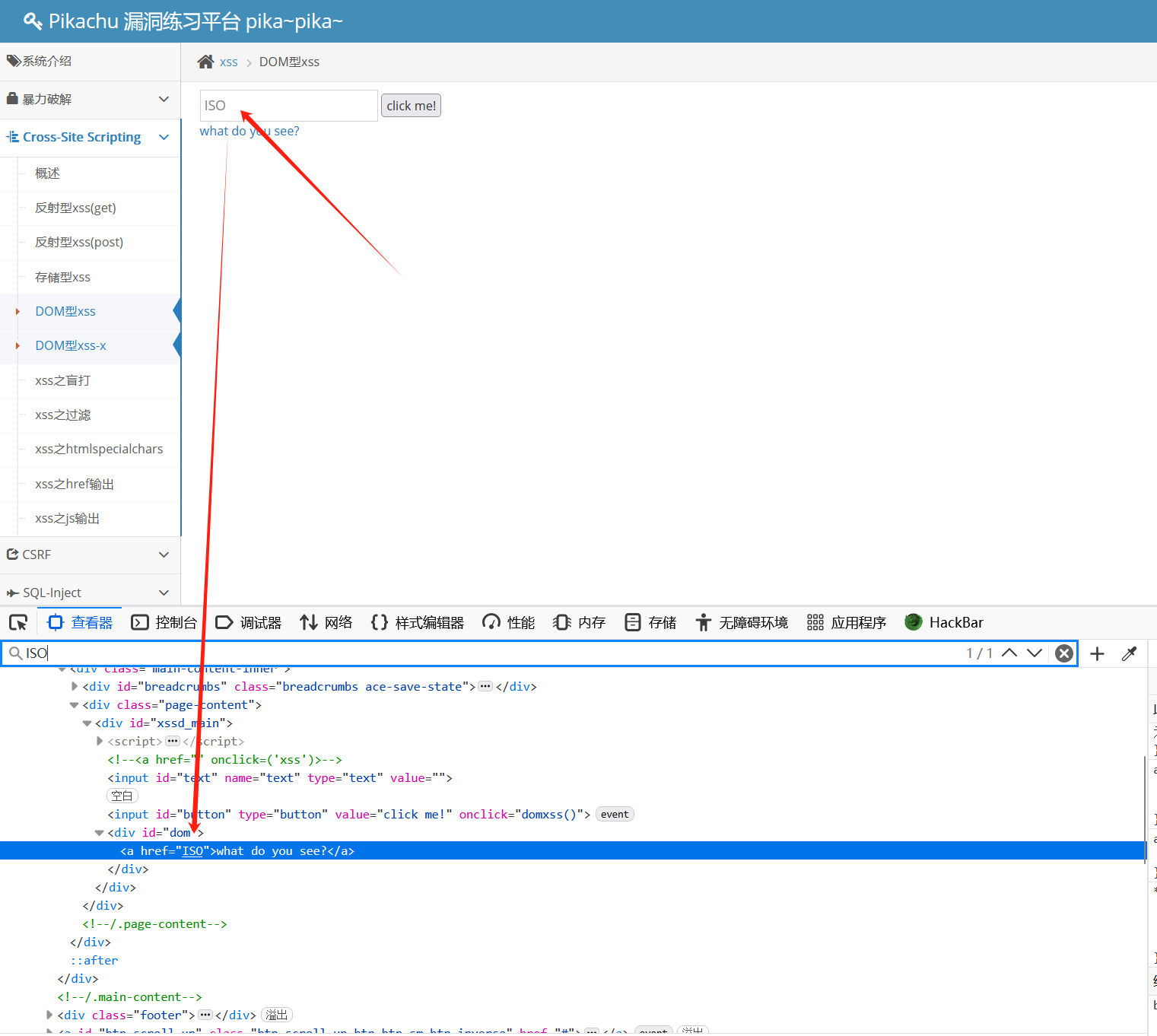Click the 'click me!' button
This screenshot has width=1157, height=1036.
(x=412, y=106)
